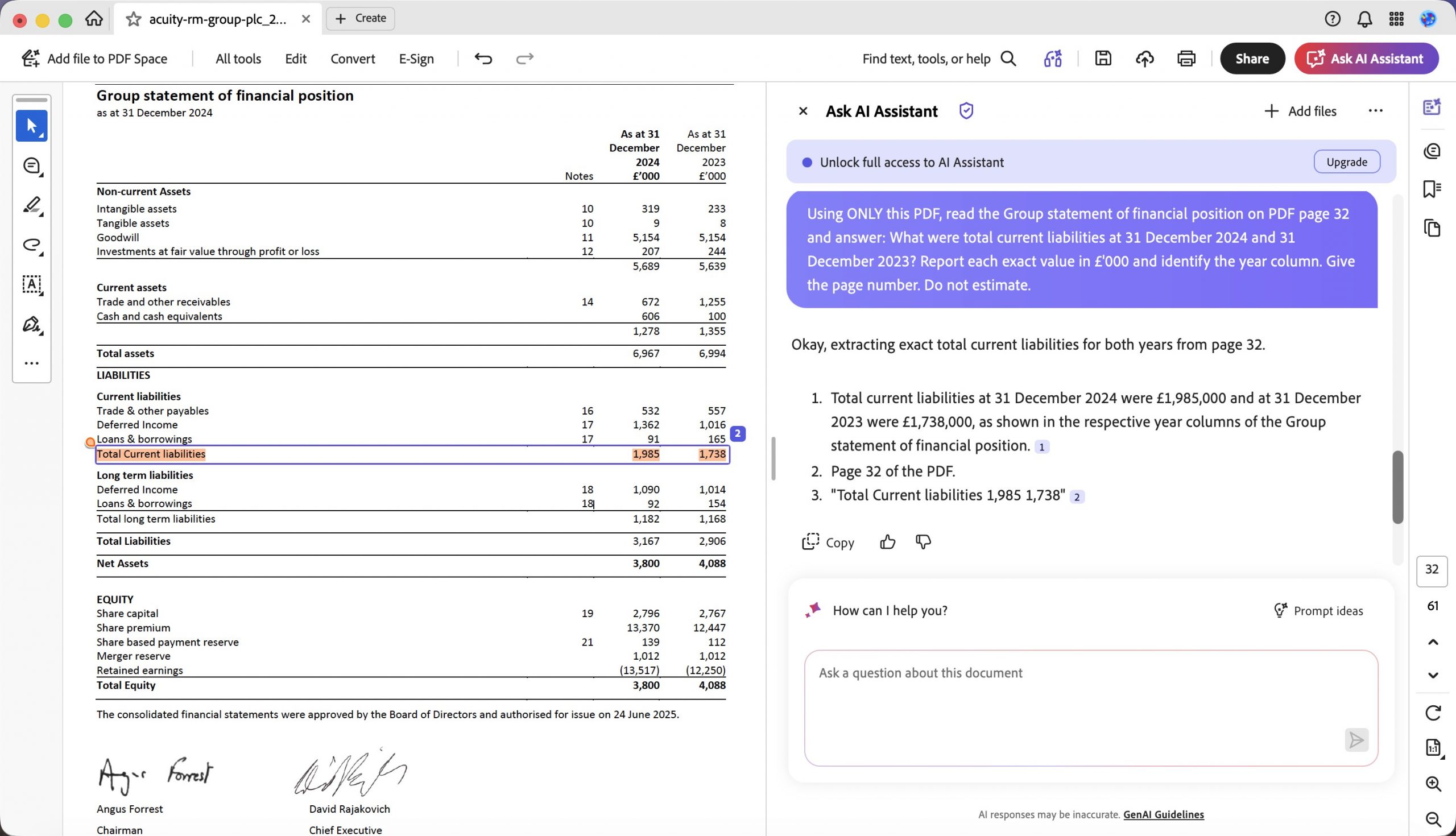Open notifications bell icon

click(x=1364, y=19)
